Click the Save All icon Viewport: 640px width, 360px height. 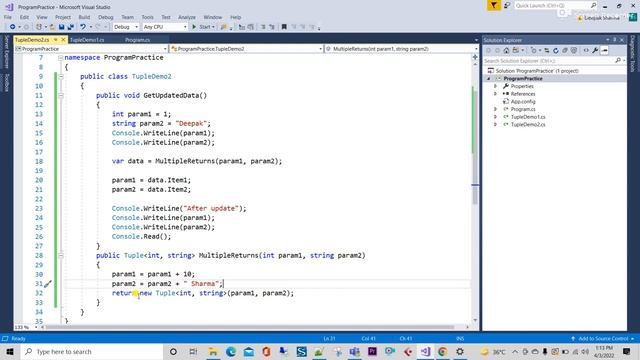pos(70,27)
